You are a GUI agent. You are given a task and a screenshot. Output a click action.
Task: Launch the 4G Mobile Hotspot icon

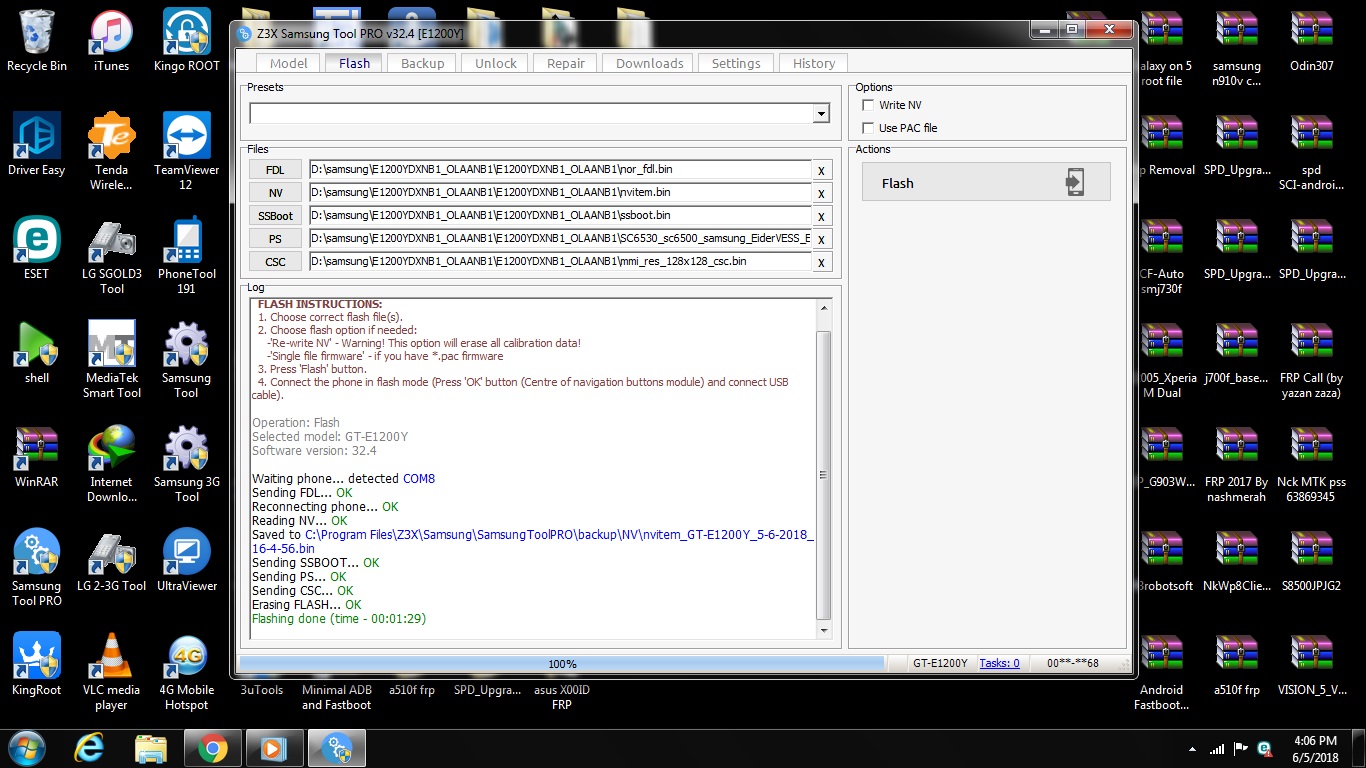pos(186,671)
